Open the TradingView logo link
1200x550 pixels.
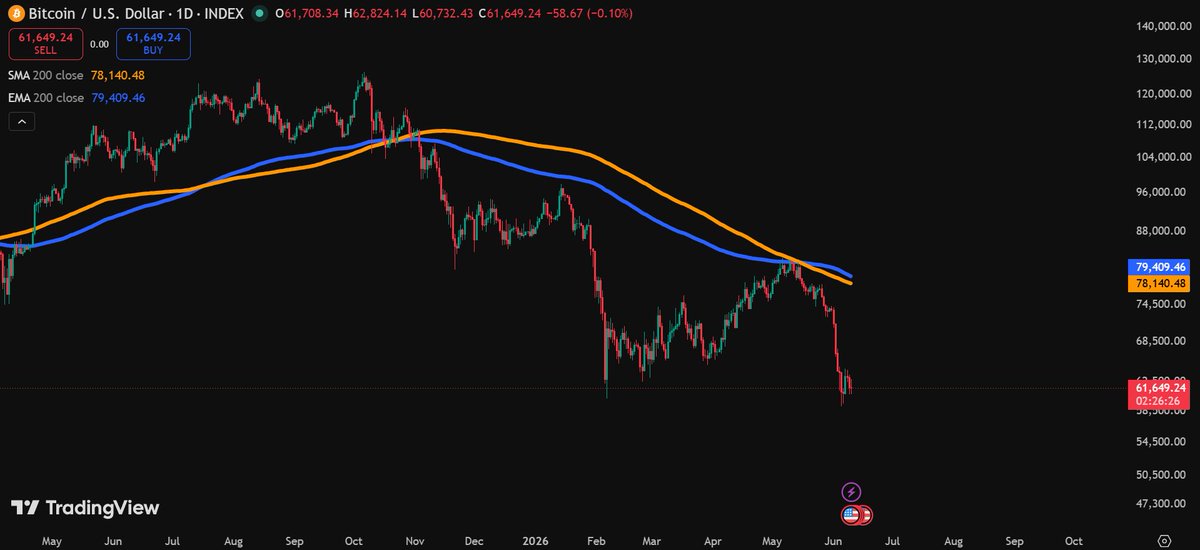(x=85, y=508)
